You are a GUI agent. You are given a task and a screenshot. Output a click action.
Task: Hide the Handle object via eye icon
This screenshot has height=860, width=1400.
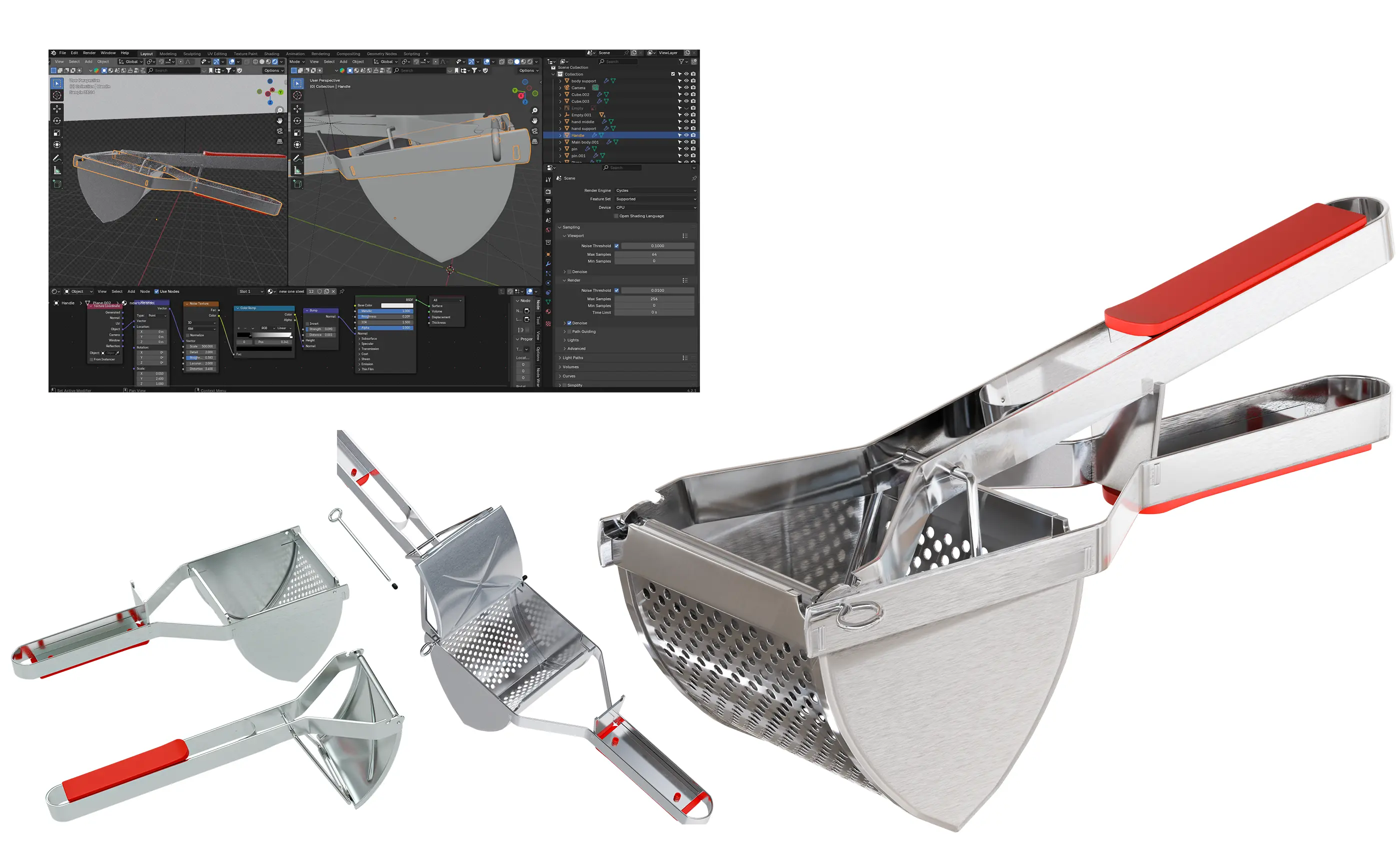coord(686,135)
